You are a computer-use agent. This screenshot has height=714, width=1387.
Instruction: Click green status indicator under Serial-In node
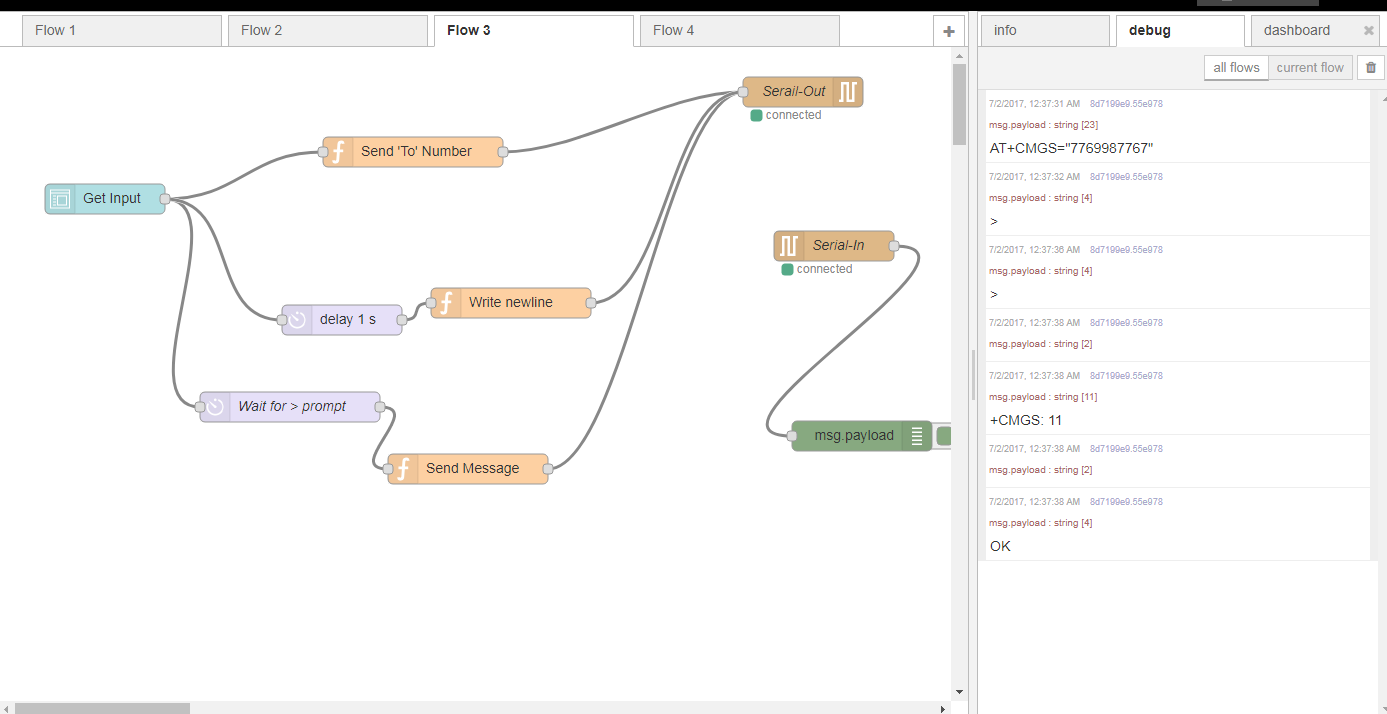(788, 269)
